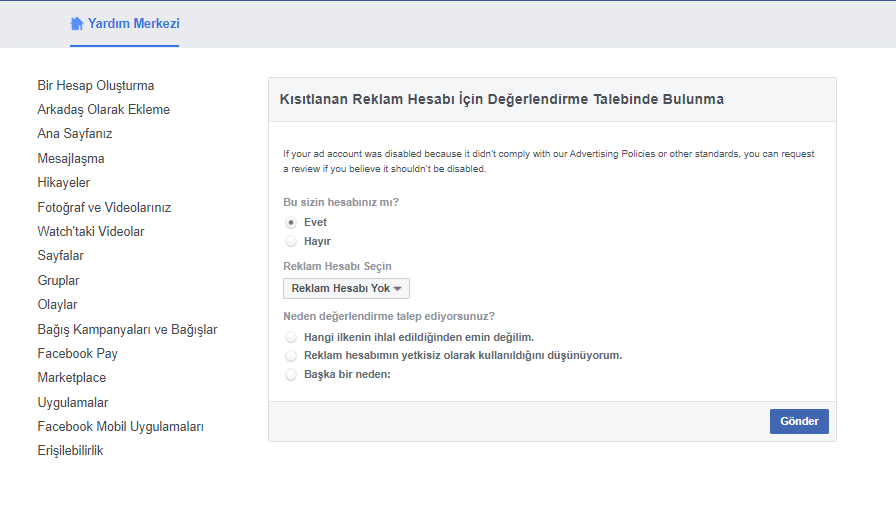Select the Evet radio button
The image size is (896, 510).
point(291,222)
